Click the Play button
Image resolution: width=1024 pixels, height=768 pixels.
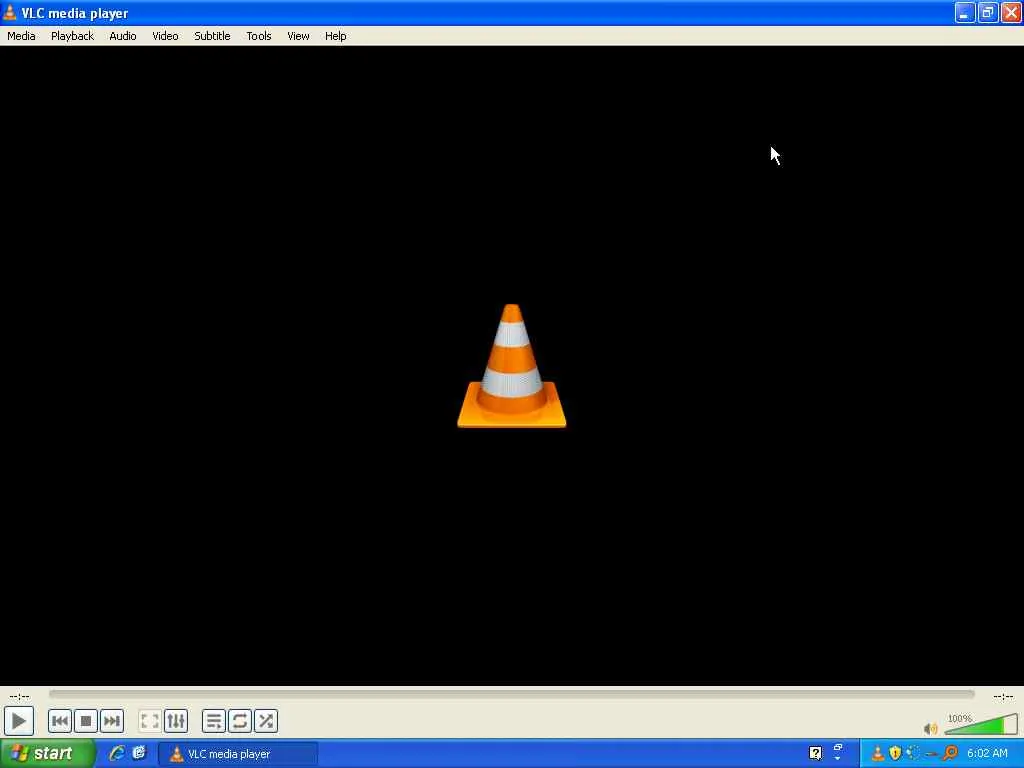coord(18,721)
